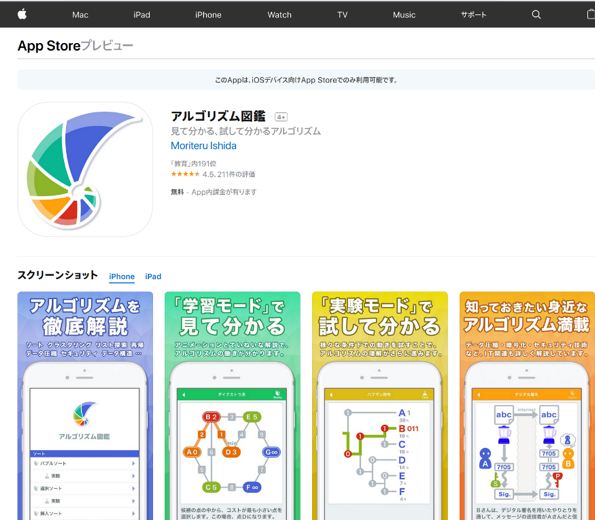Open the サポート navigation item

pyautogui.click(x=473, y=15)
